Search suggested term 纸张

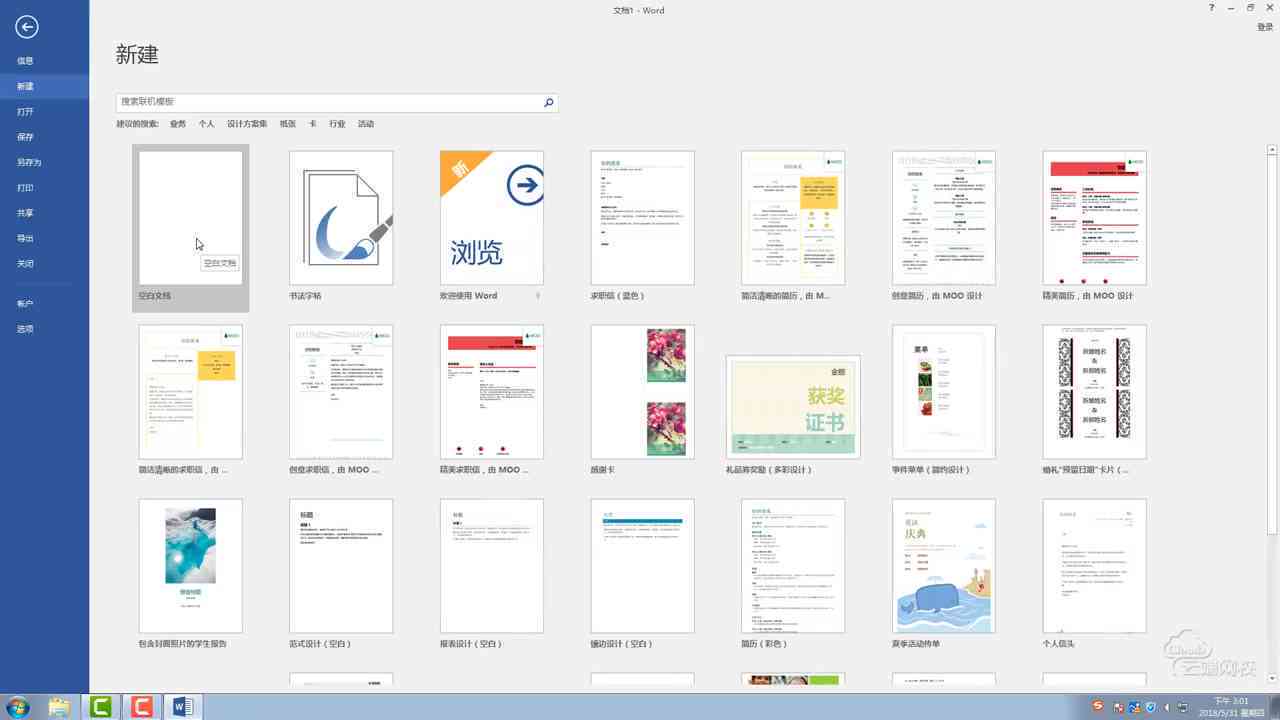pos(288,124)
